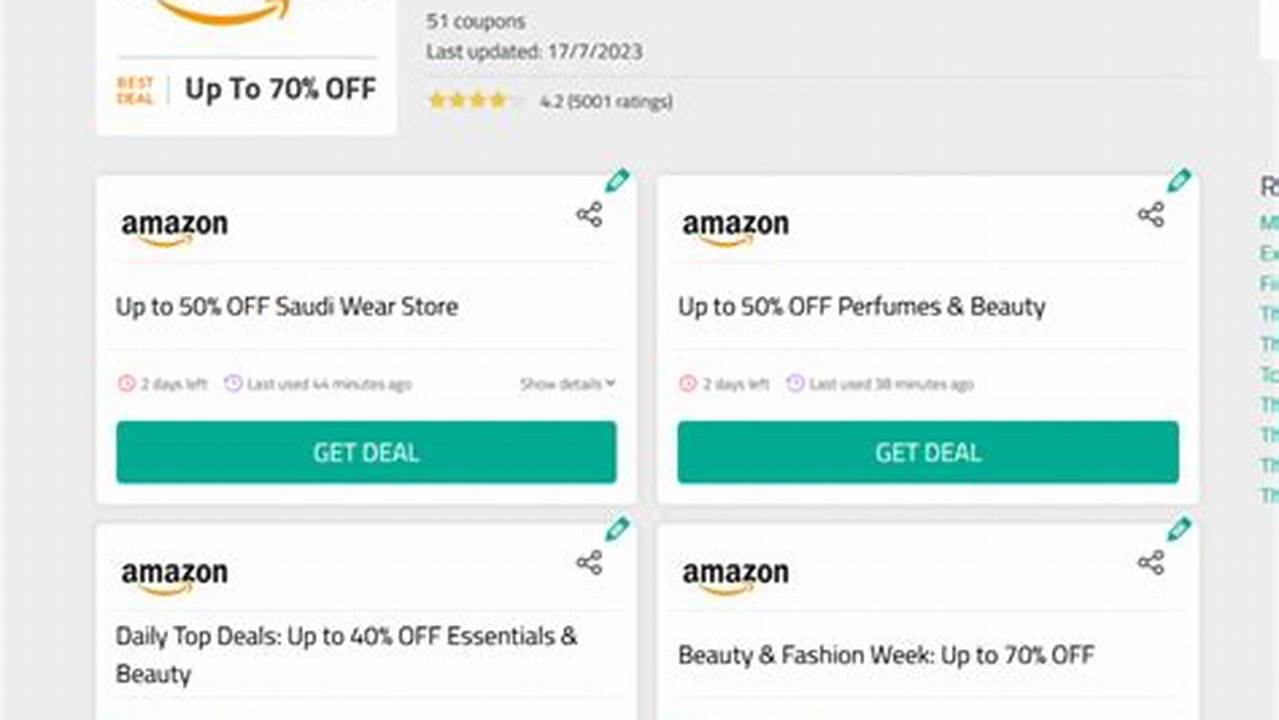This screenshot has width=1279, height=720.
Task: Click the share icon on Saudi Wear coupon
Action: point(590,213)
